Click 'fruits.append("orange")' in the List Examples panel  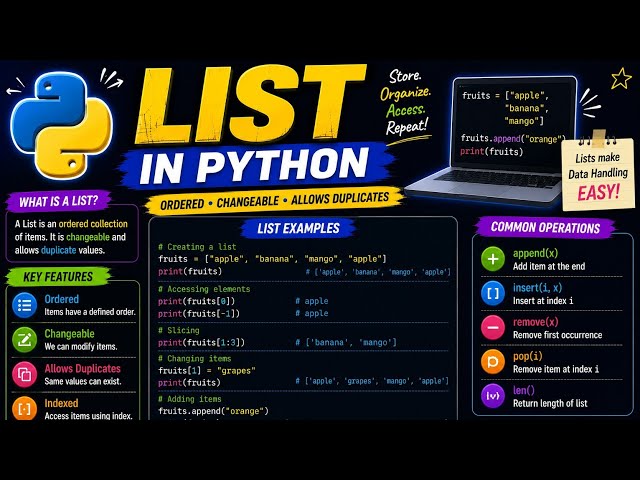coord(213,411)
